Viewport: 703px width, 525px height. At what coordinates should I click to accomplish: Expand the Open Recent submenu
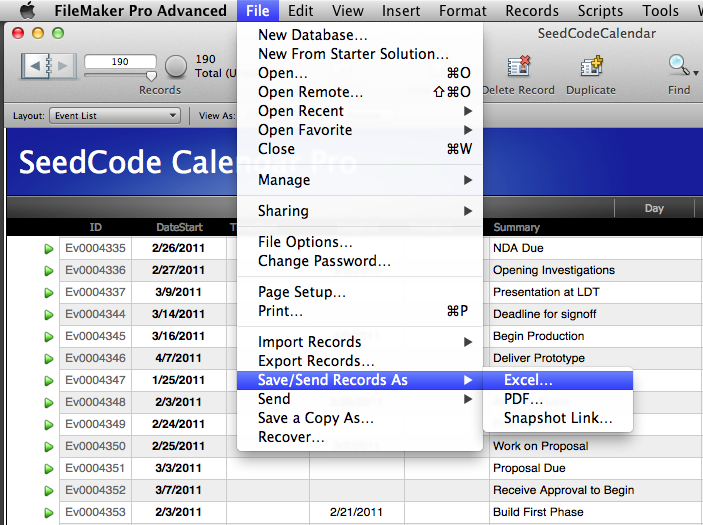[468, 111]
